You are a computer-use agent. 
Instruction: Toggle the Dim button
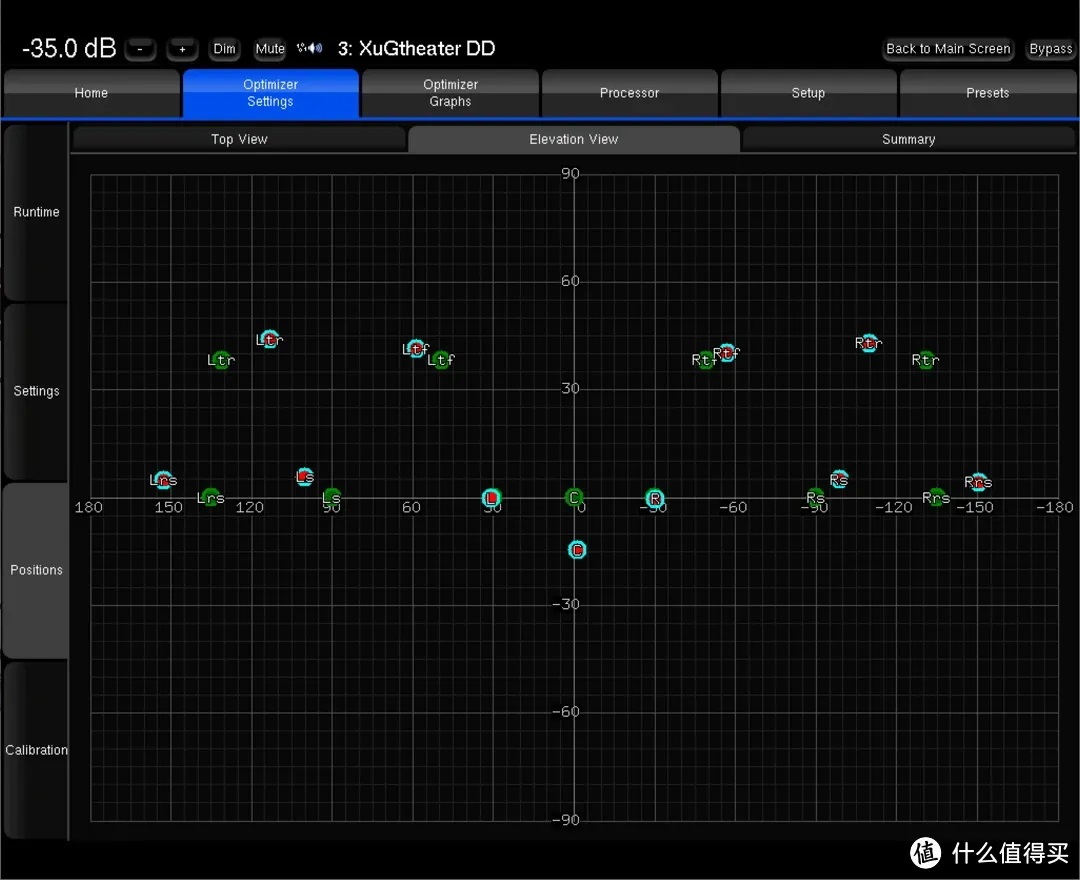click(225, 49)
